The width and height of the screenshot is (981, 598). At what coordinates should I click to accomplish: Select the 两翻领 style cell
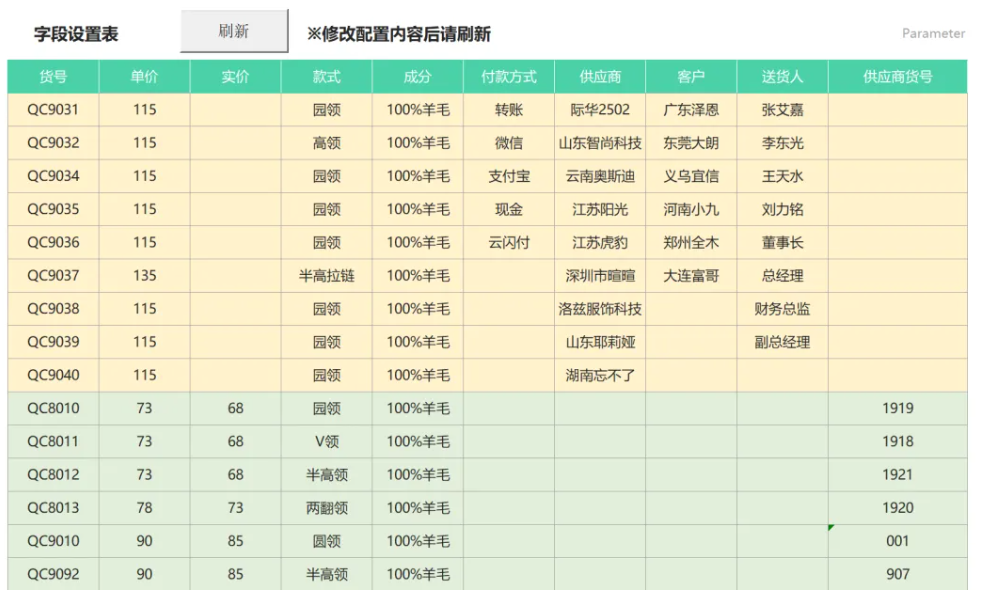click(x=327, y=508)
